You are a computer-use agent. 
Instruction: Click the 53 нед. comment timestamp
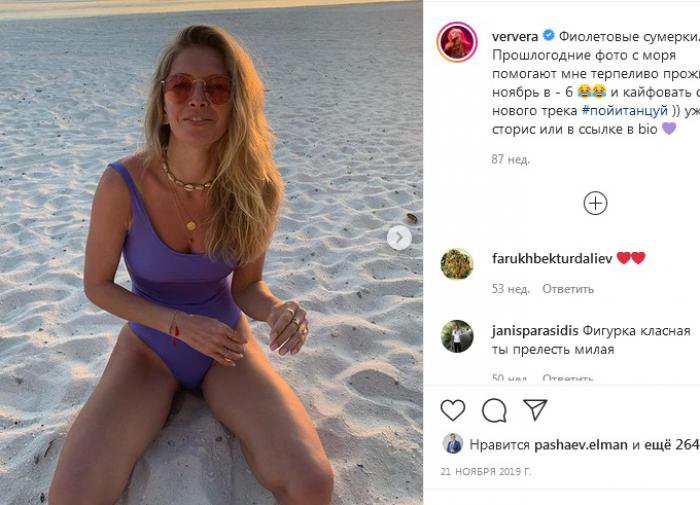[x=510, y=289]
